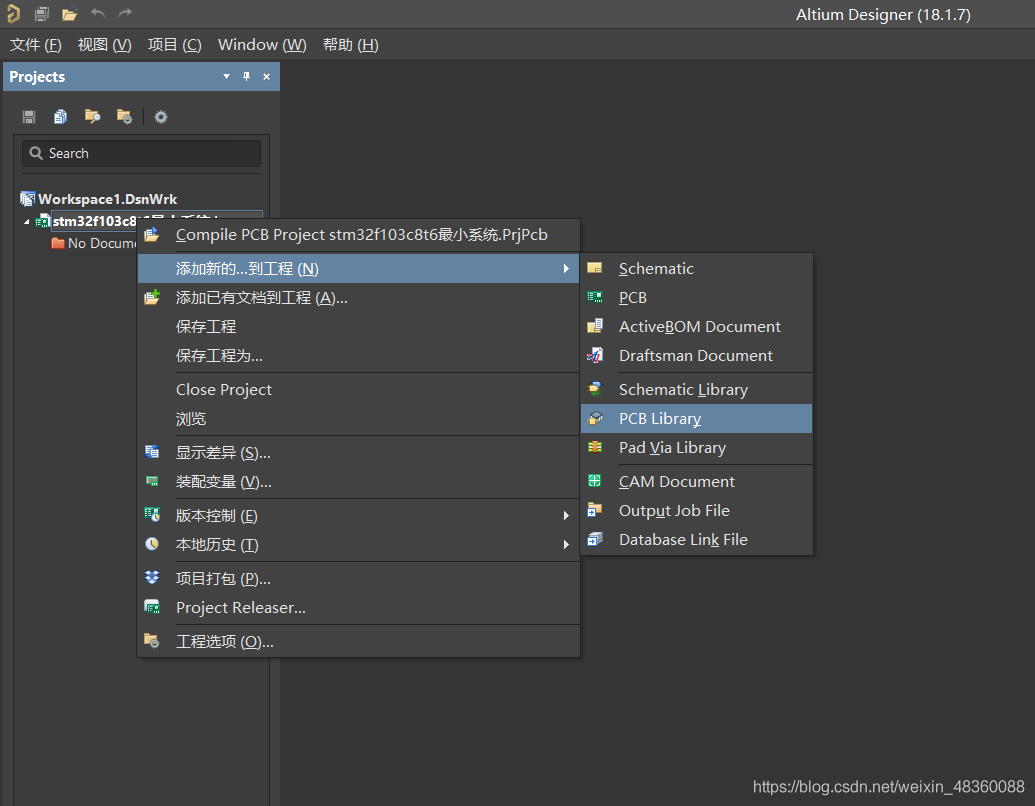Viewport: 1035px width, 806px height.
Task: Choose 保存工程 menu entry
Action: click(x=358, y=327)
